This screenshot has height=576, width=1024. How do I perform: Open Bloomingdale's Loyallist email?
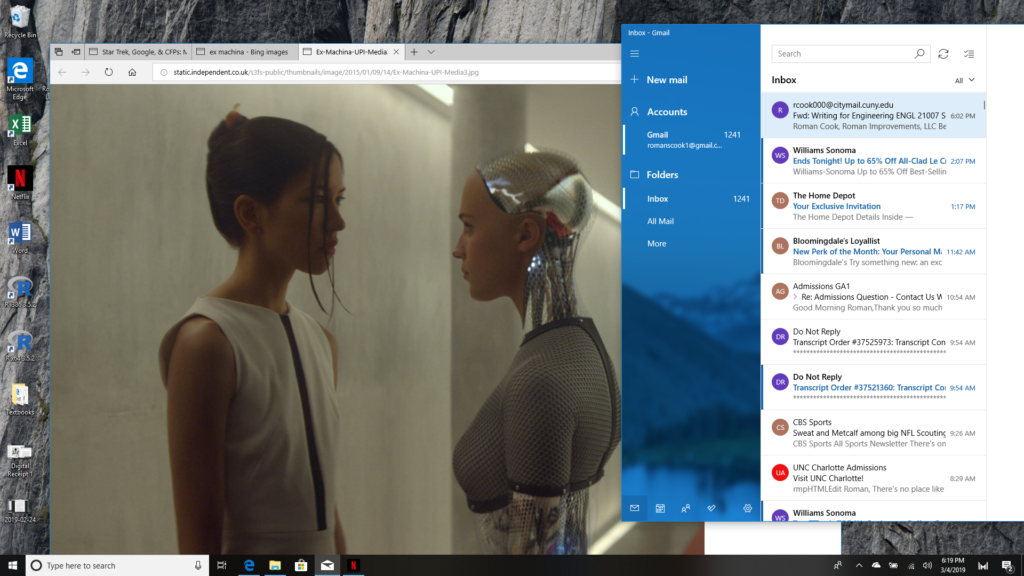[x=873, y=251]
